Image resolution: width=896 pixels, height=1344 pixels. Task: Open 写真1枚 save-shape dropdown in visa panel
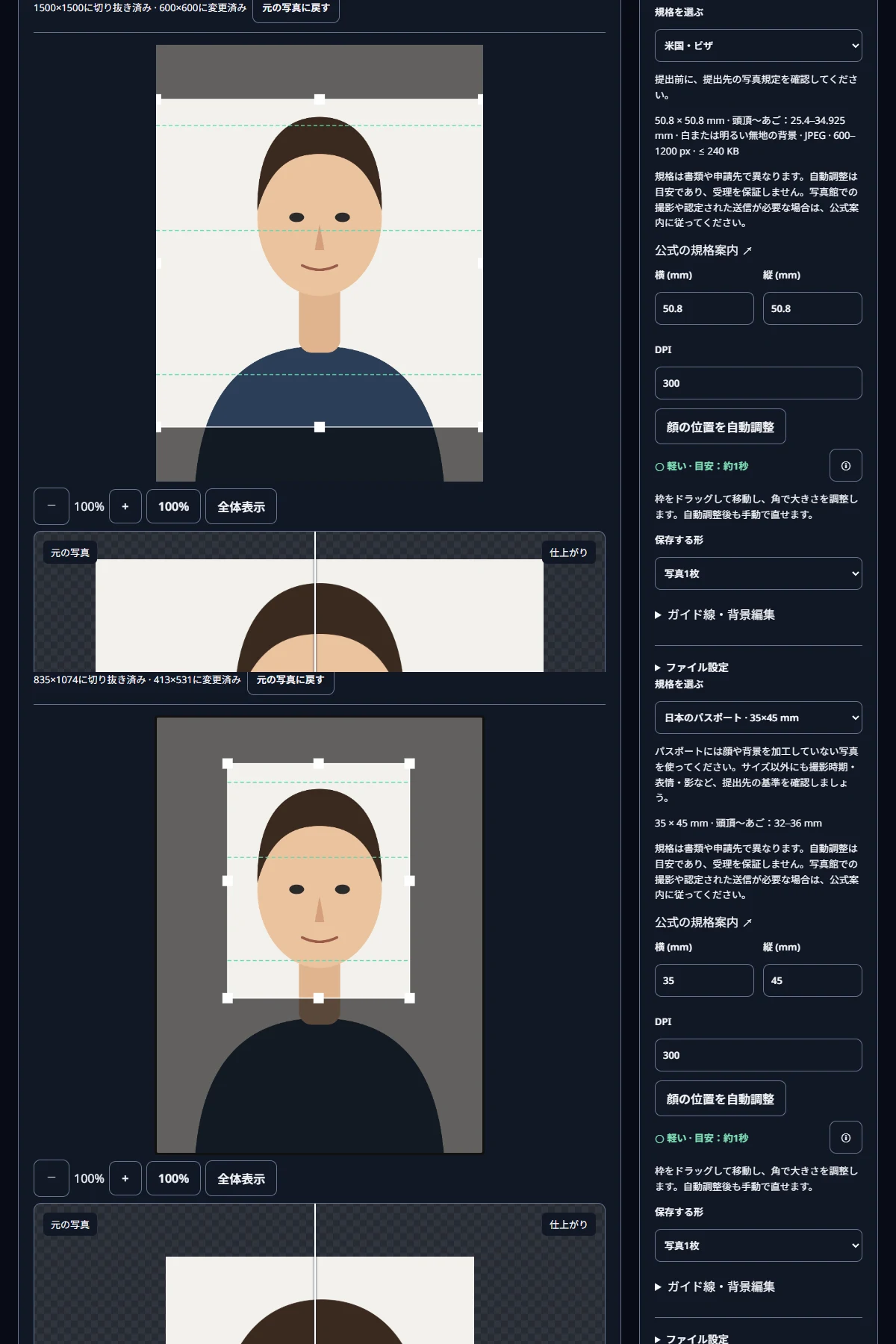point(759,573)
